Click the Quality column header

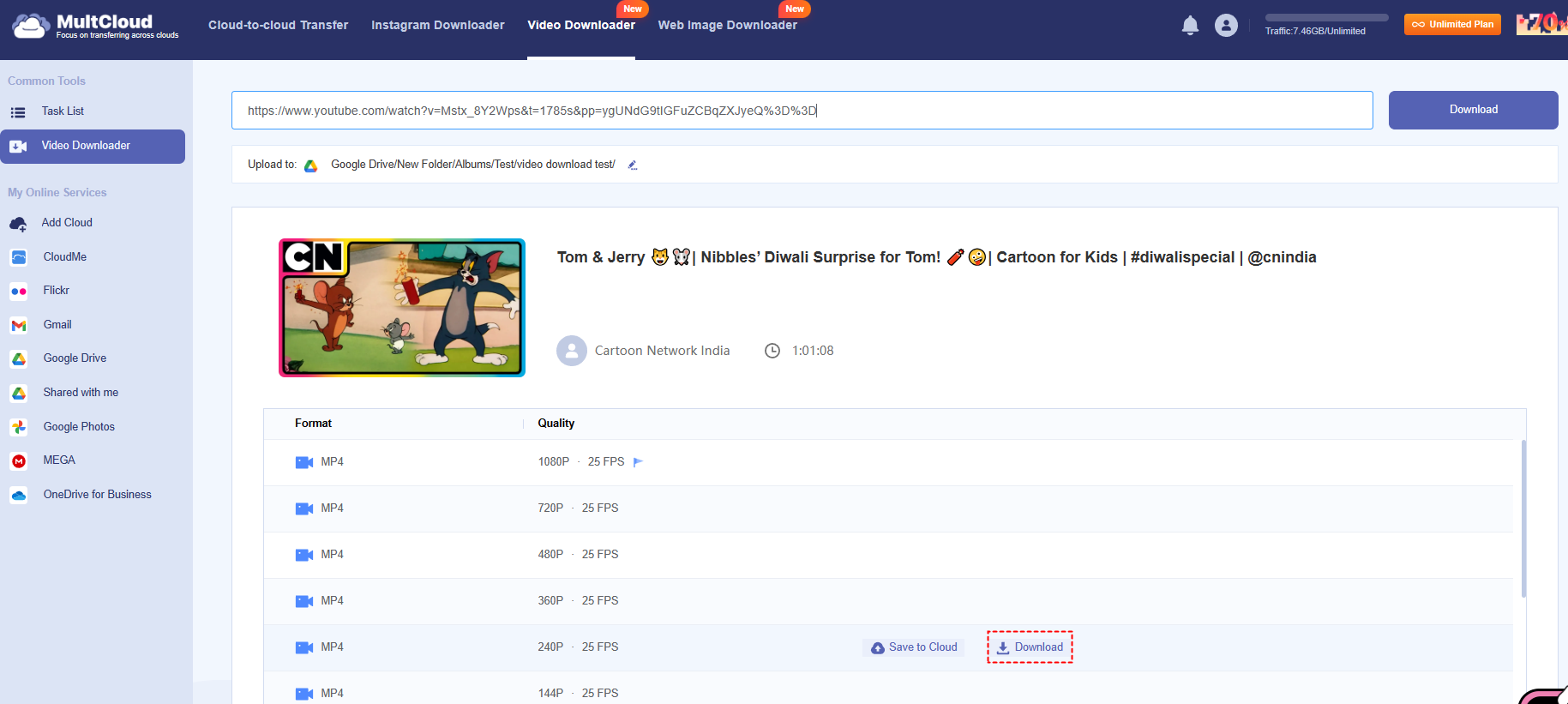pyautogui.click(x=556, y=424)
